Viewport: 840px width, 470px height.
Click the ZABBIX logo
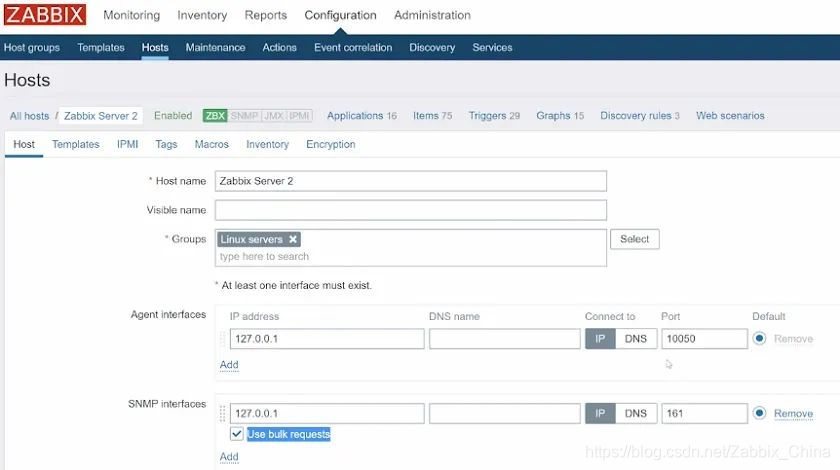[45, 14]
